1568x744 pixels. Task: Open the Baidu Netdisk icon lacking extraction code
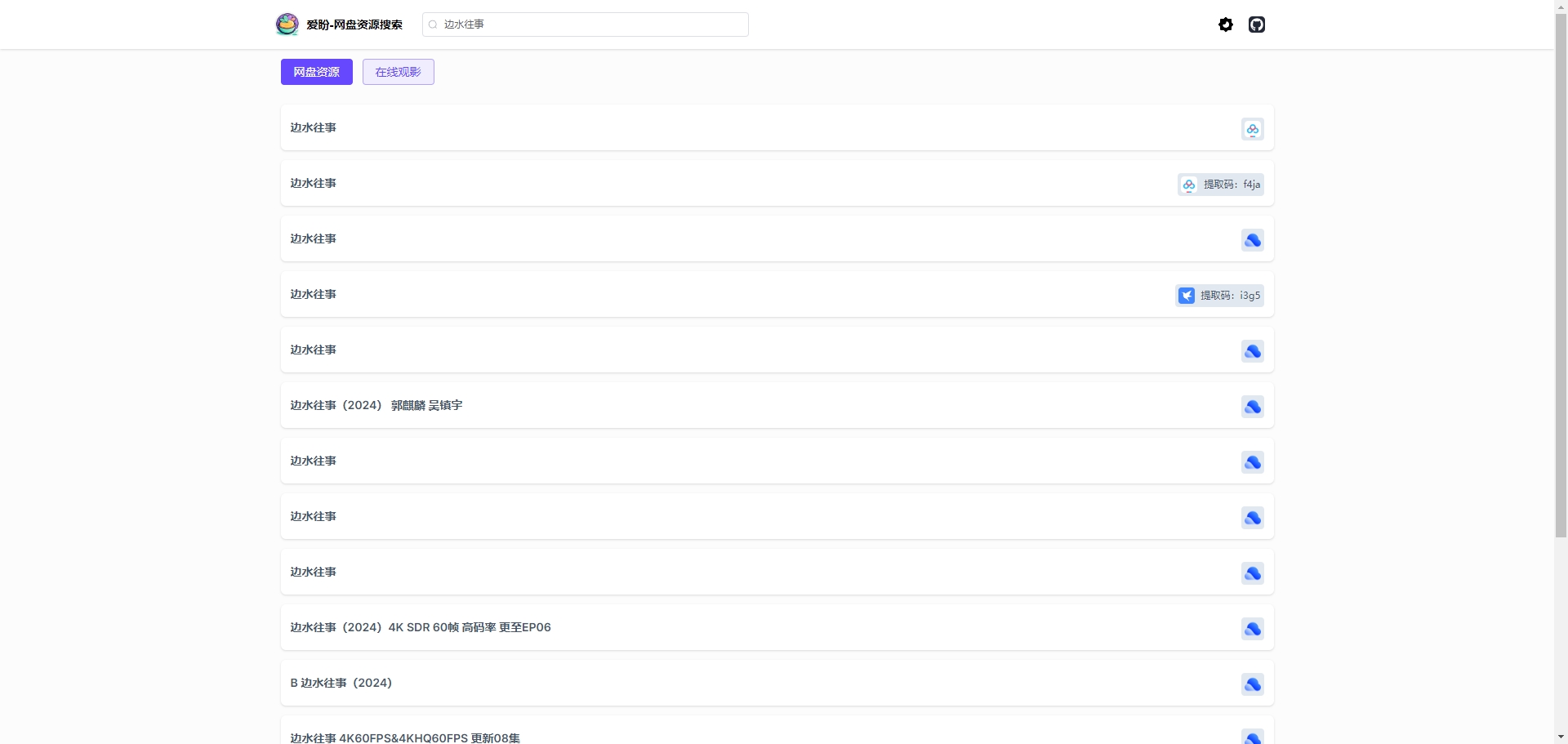pyautogui.click(x=1253, y=129)
